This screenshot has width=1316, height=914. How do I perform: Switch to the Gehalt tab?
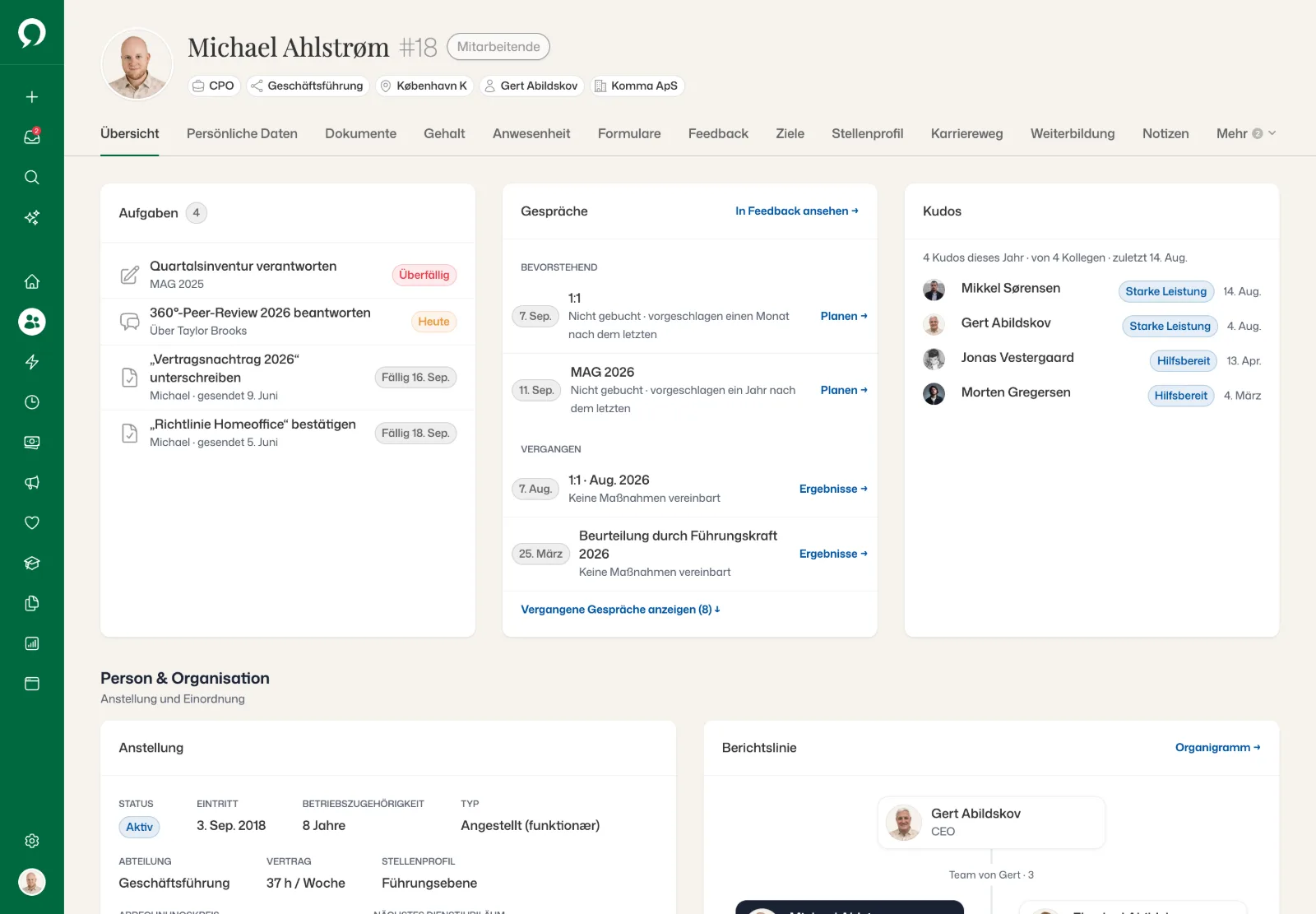point(444,133)
